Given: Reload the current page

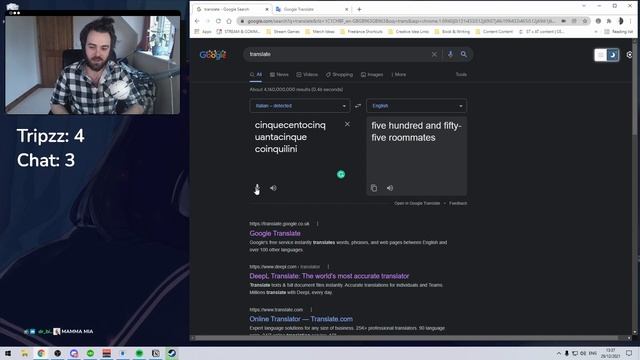Looking at the screenshot, I should point(218,21).
